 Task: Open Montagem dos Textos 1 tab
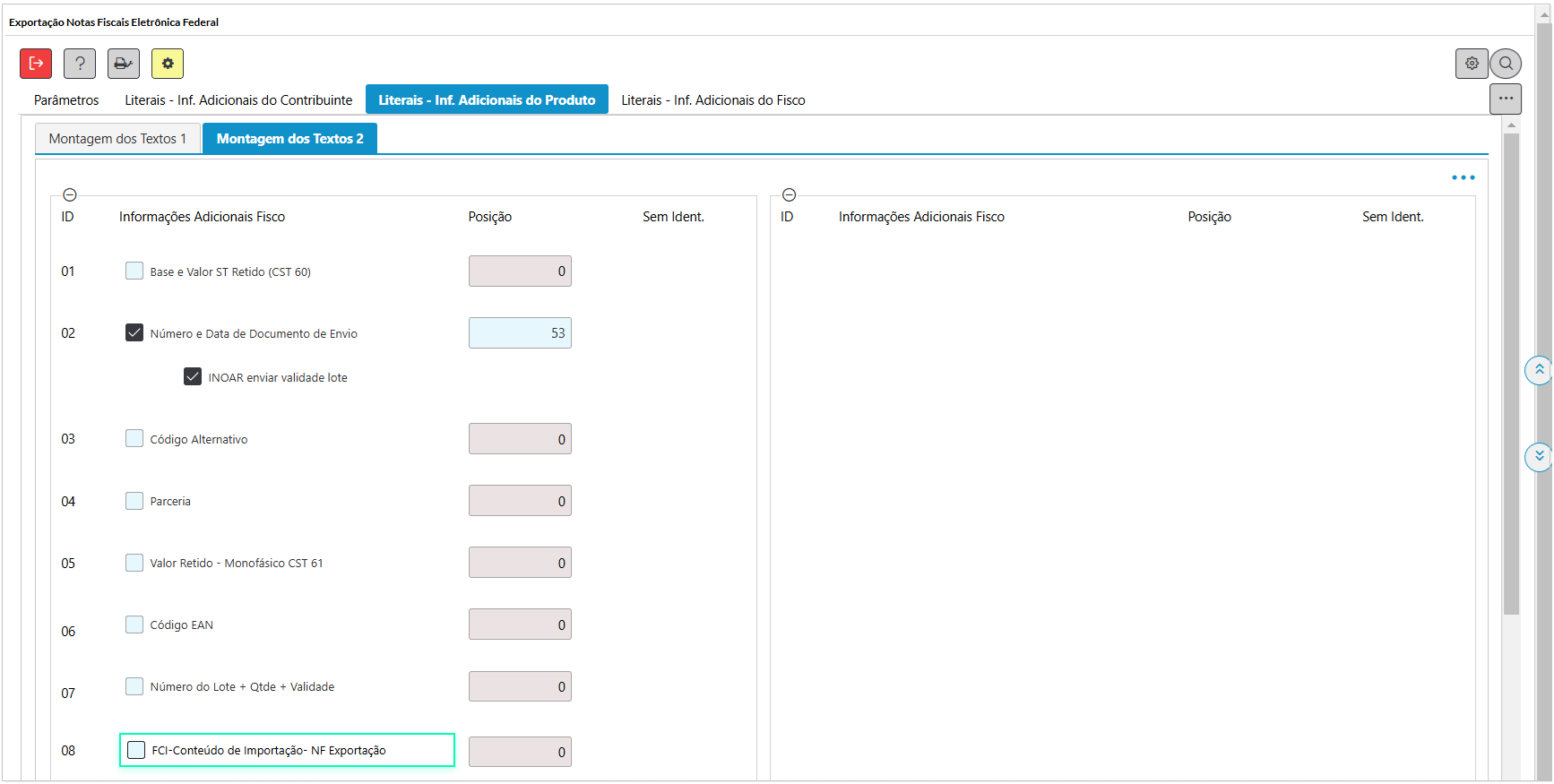117,139
